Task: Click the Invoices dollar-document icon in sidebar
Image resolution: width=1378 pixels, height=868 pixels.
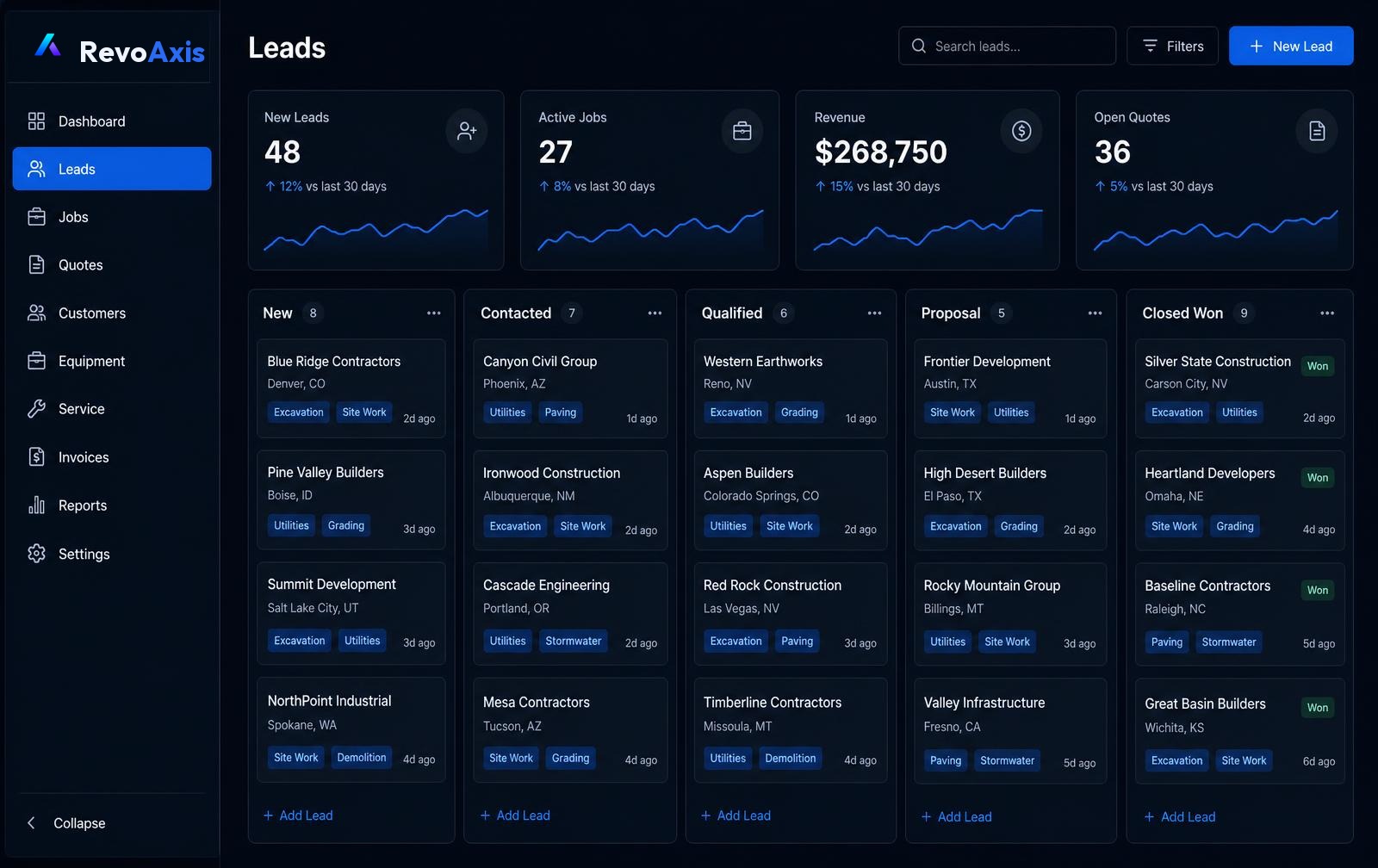Action: point(36,457)
